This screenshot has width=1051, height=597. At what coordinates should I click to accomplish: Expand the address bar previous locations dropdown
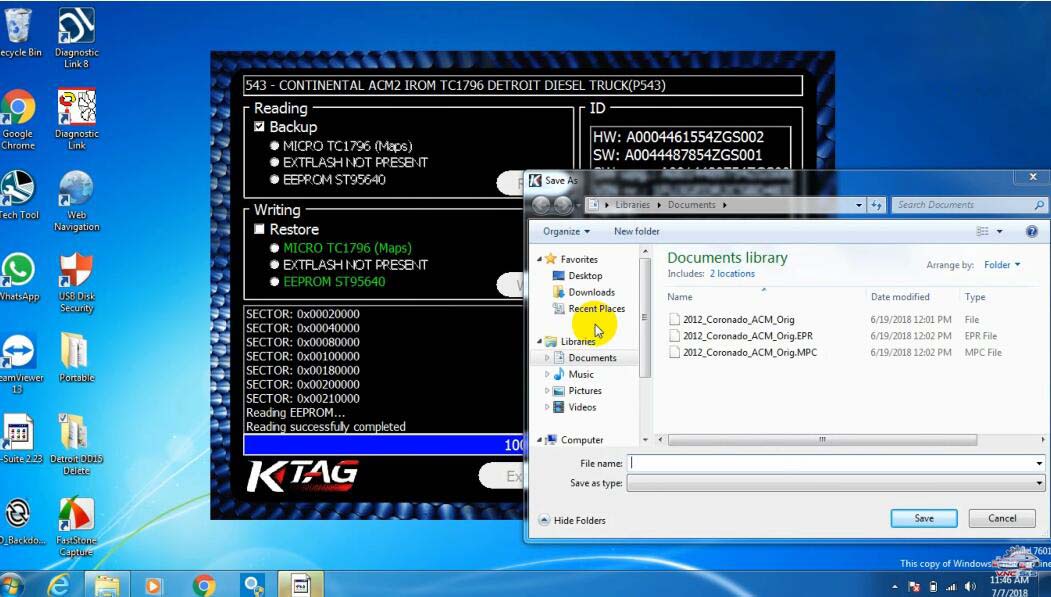click(859, 205)
